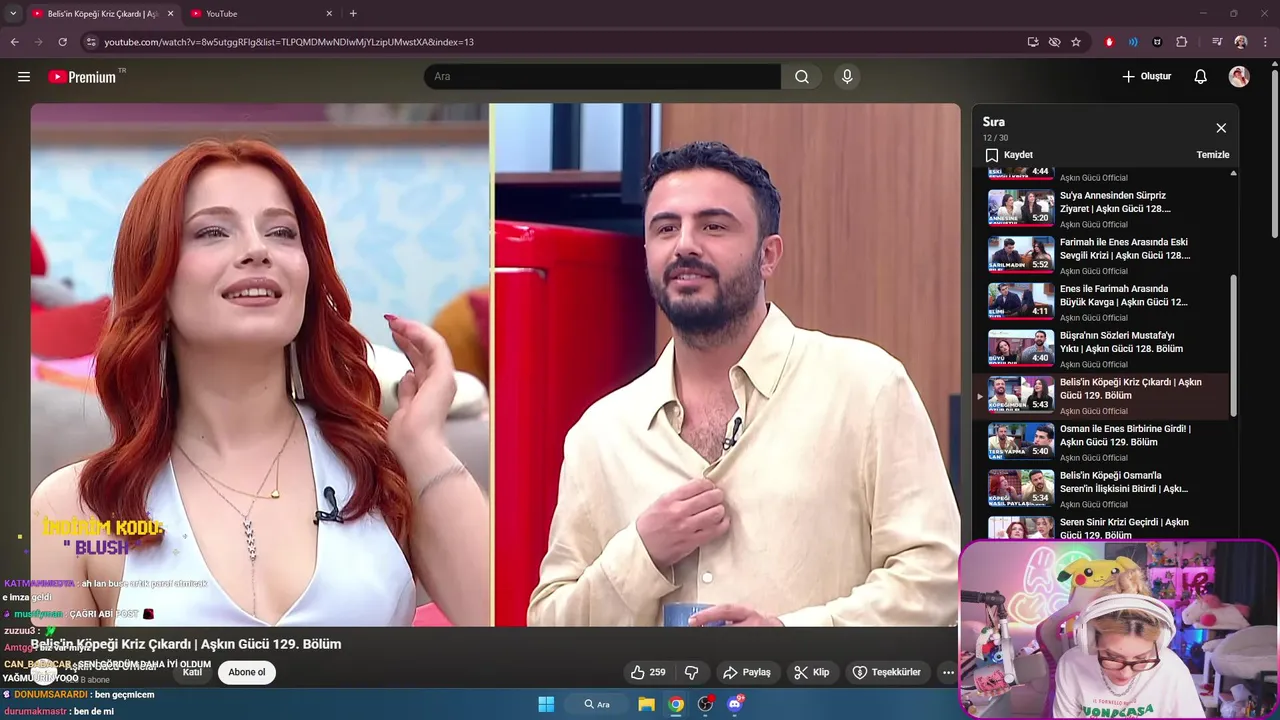Open Chrome three-dot menu

pyautogui.click(x=1266, y=42)
